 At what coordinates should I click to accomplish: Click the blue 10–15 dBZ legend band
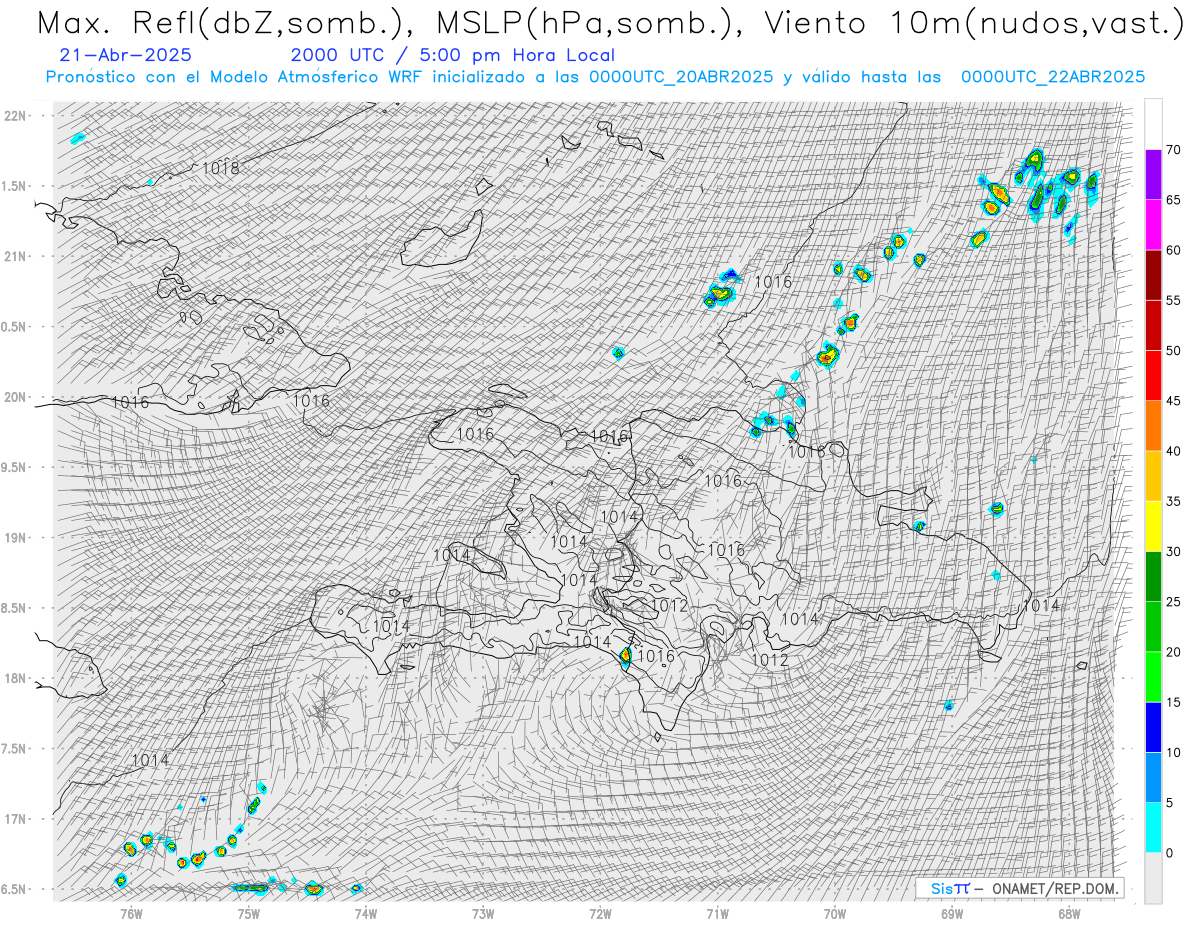point(1153,727)
